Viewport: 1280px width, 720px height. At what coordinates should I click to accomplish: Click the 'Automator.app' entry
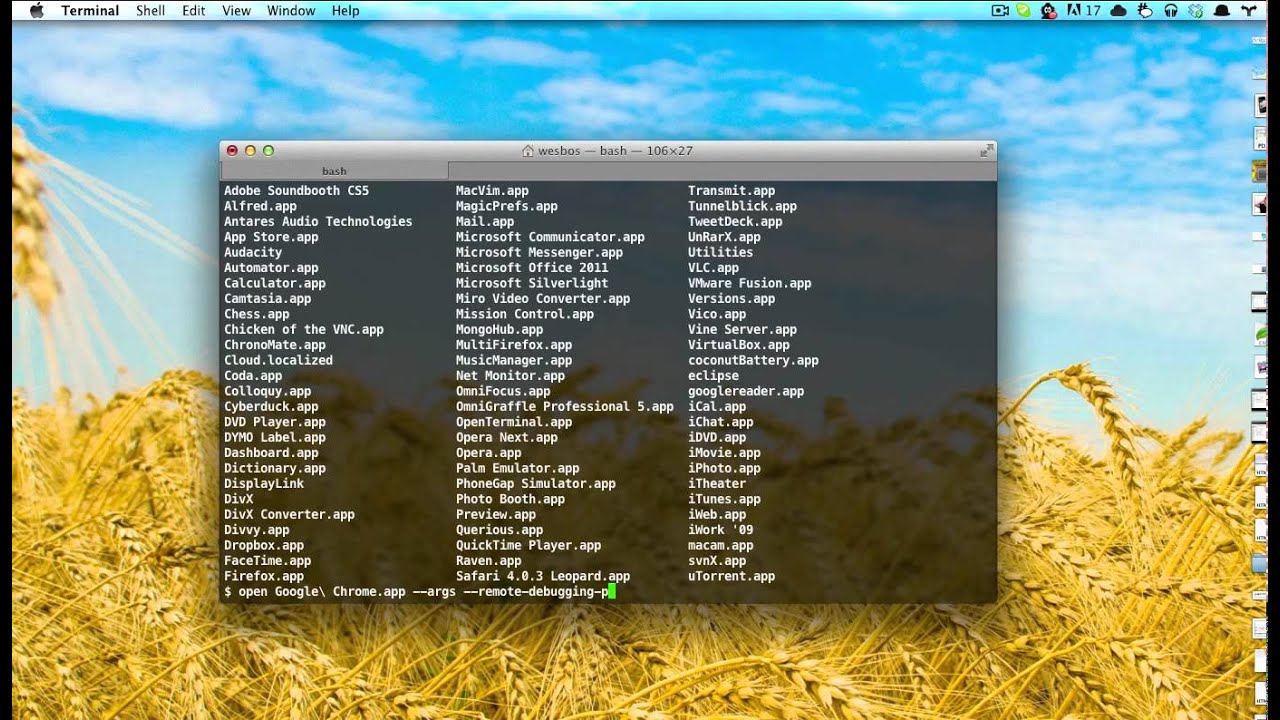pos(271,268)
